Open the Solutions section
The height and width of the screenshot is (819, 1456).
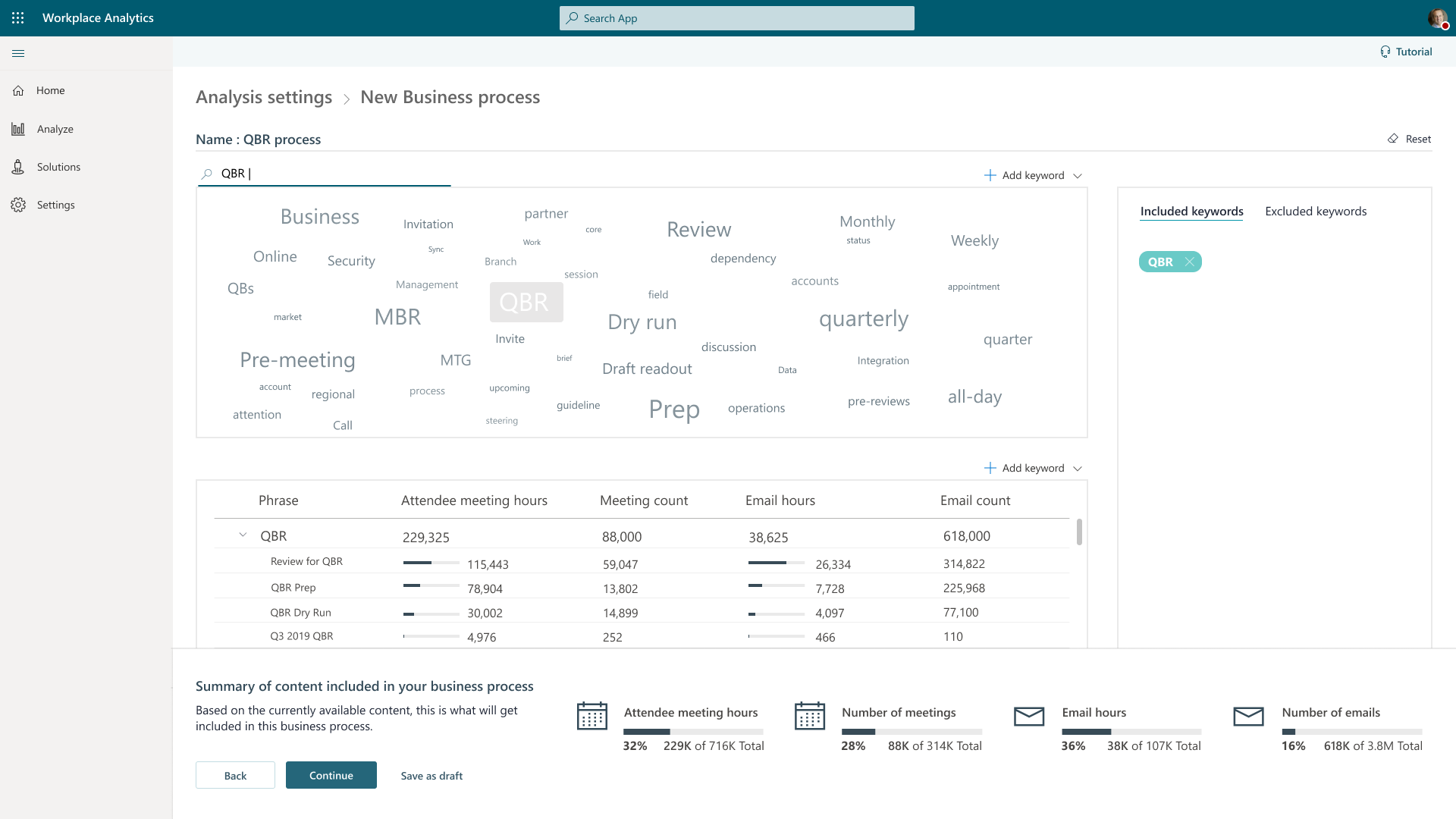pyautogui.click(x=58, y=166)
